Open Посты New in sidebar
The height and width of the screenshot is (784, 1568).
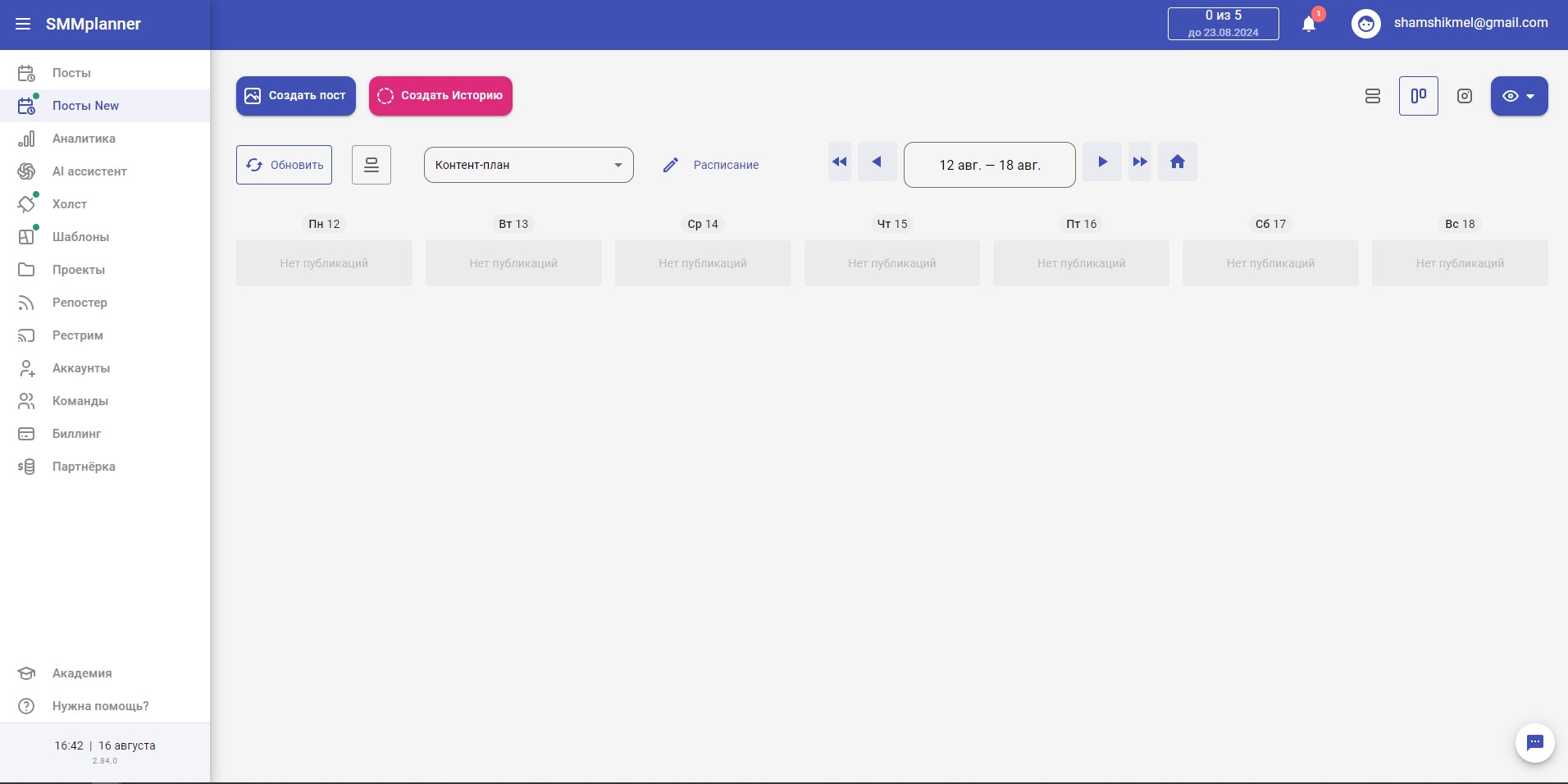[x=105, y=106]
